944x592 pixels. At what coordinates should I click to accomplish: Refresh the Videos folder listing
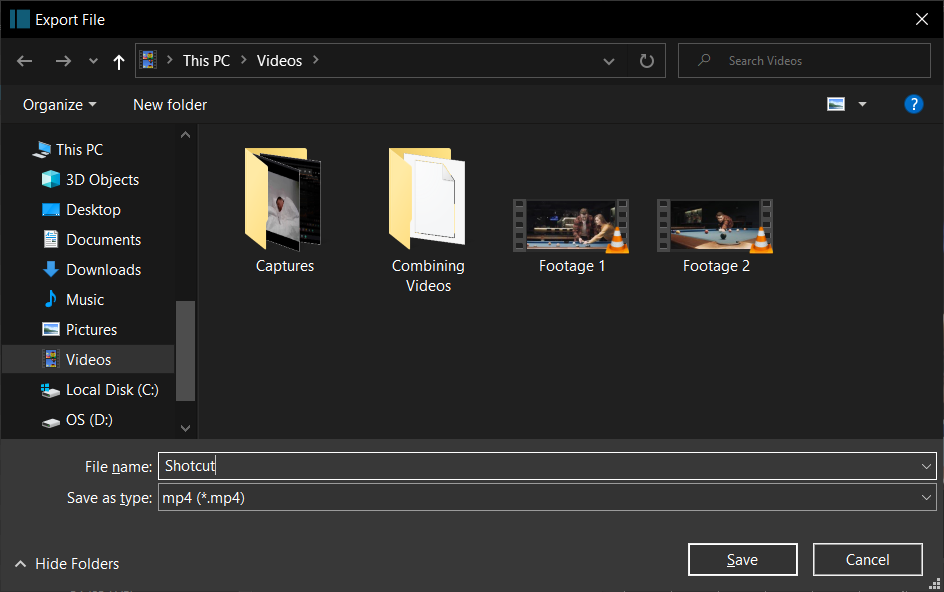point(647,61)
